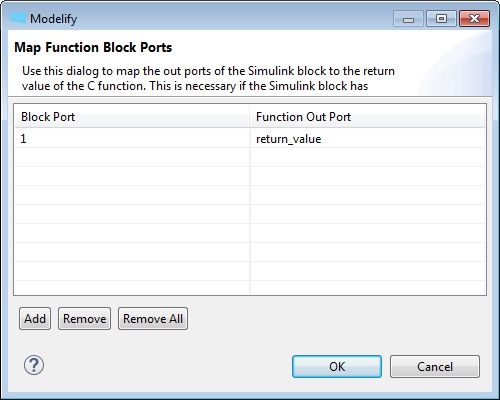Click the last empty table row
This screenshot has width=500, height=400.
coord(250,288)
